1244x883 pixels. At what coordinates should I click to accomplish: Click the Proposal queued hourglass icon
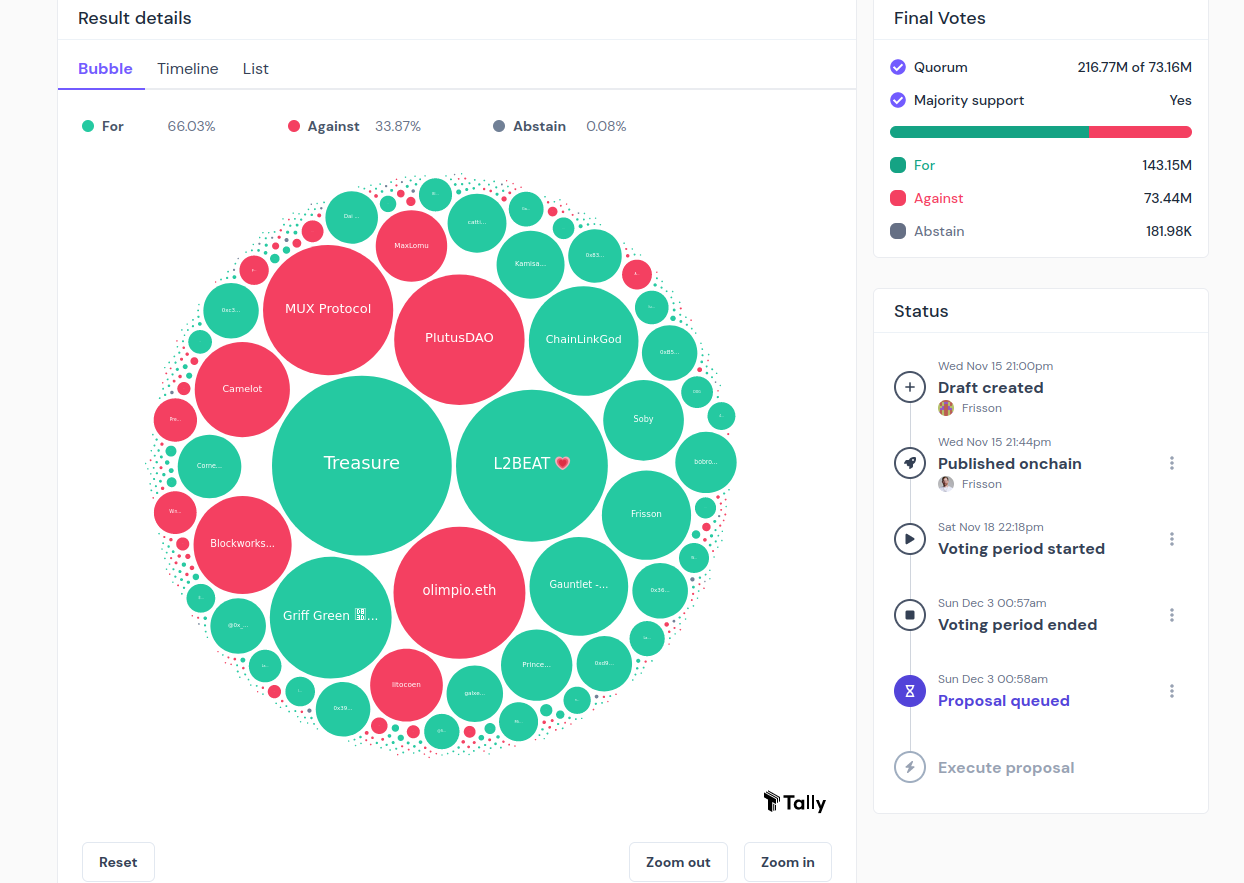pos(910,691)
